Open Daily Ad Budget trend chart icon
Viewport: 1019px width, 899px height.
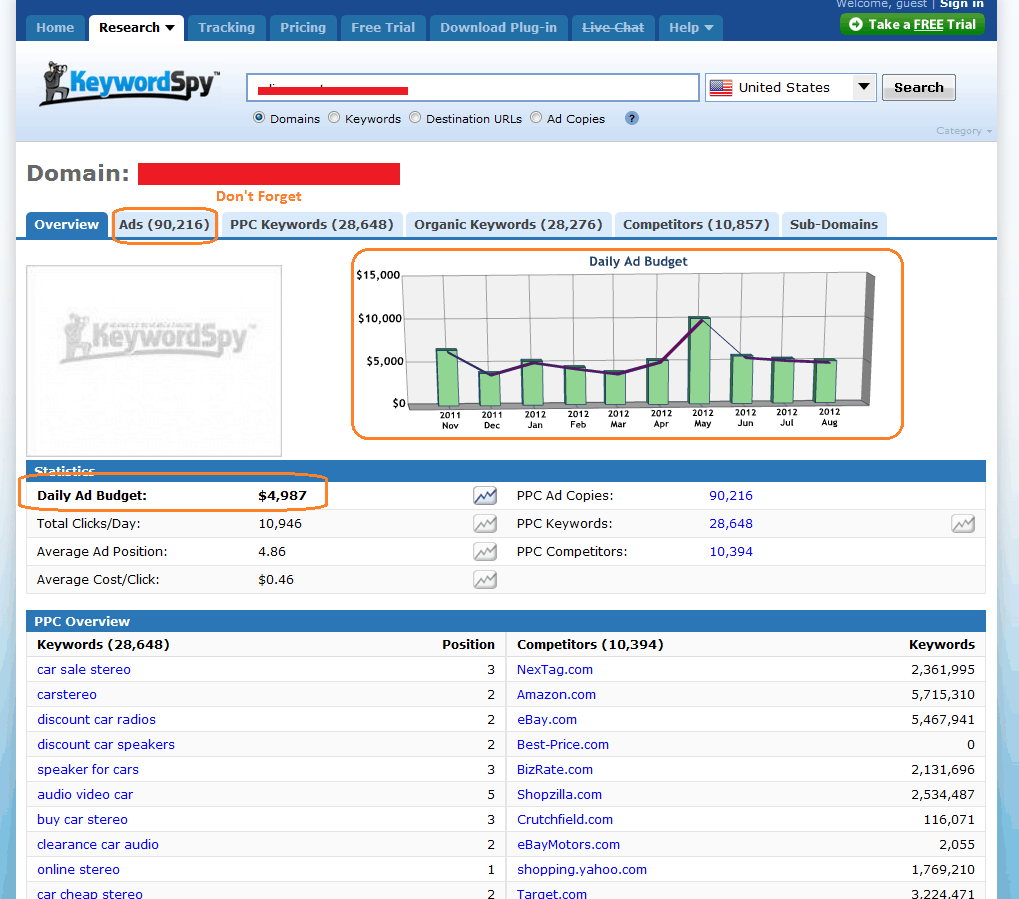485,496
